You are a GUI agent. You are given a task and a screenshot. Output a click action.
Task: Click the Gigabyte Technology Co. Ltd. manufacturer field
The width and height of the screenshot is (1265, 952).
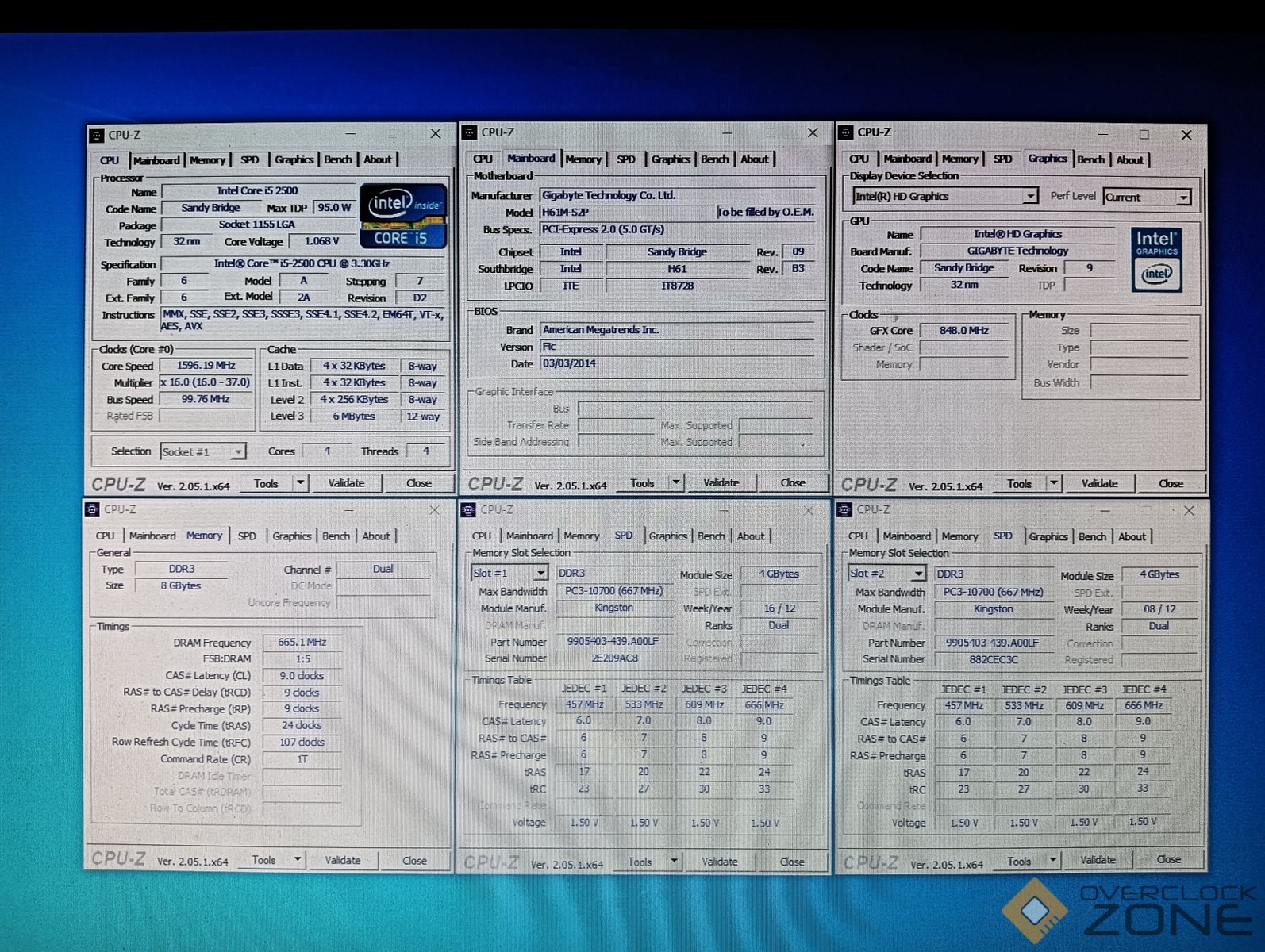[677, 195]
